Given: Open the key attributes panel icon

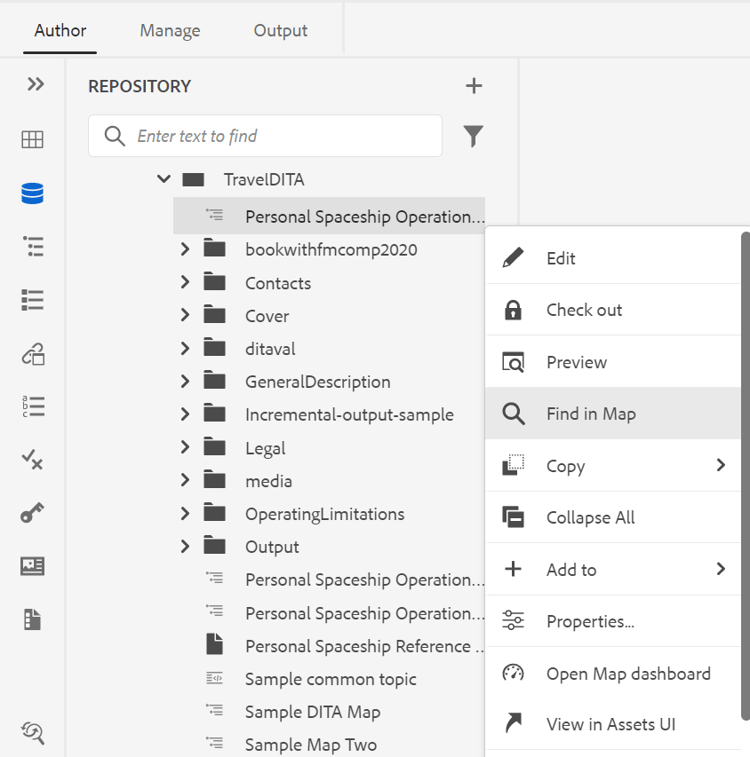Looking at the screenshot, I should pyautogui.click(x=32, y=513).
